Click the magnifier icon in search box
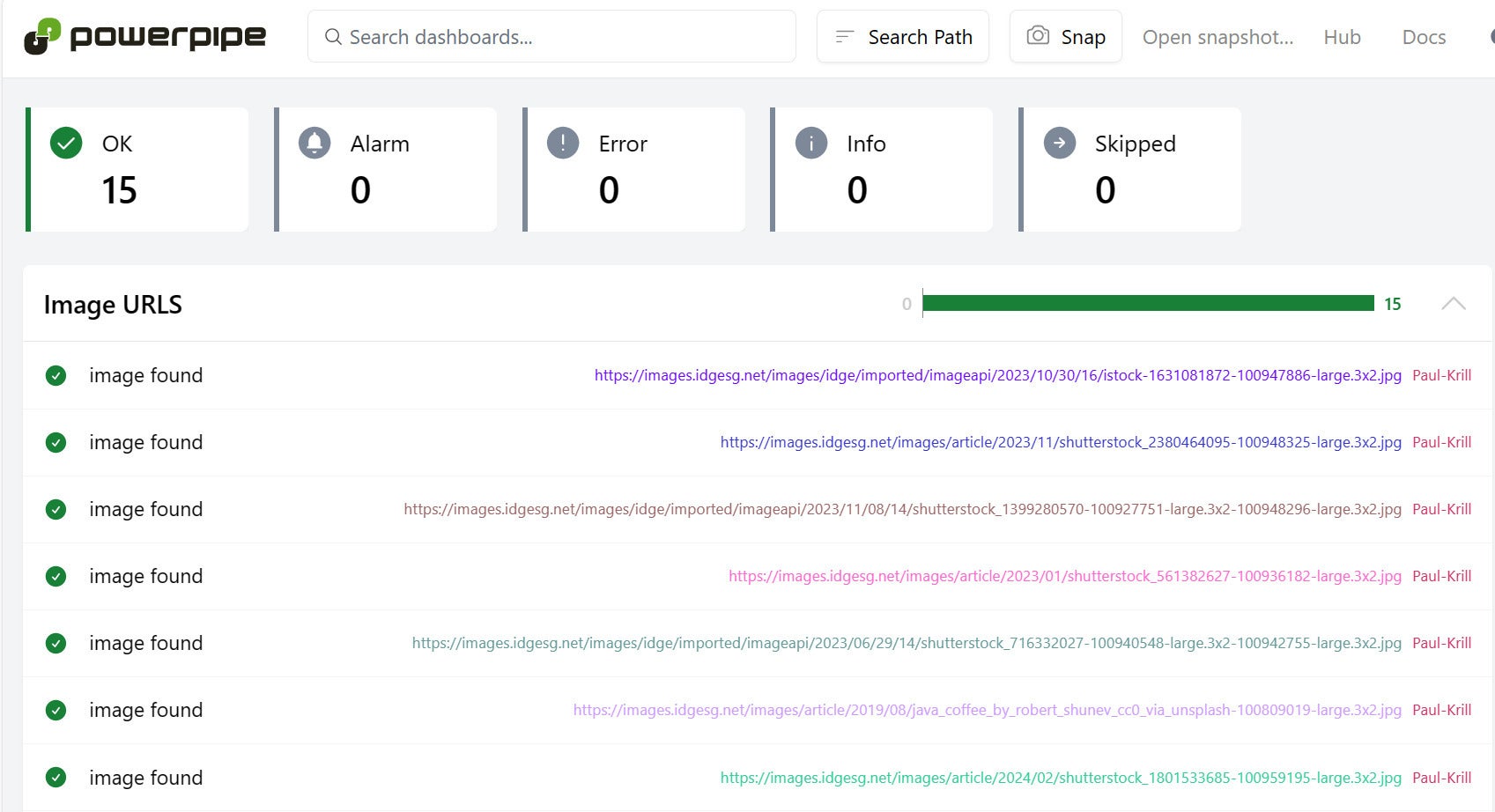This screenshot has height=812, width=1495. (333, 37)
